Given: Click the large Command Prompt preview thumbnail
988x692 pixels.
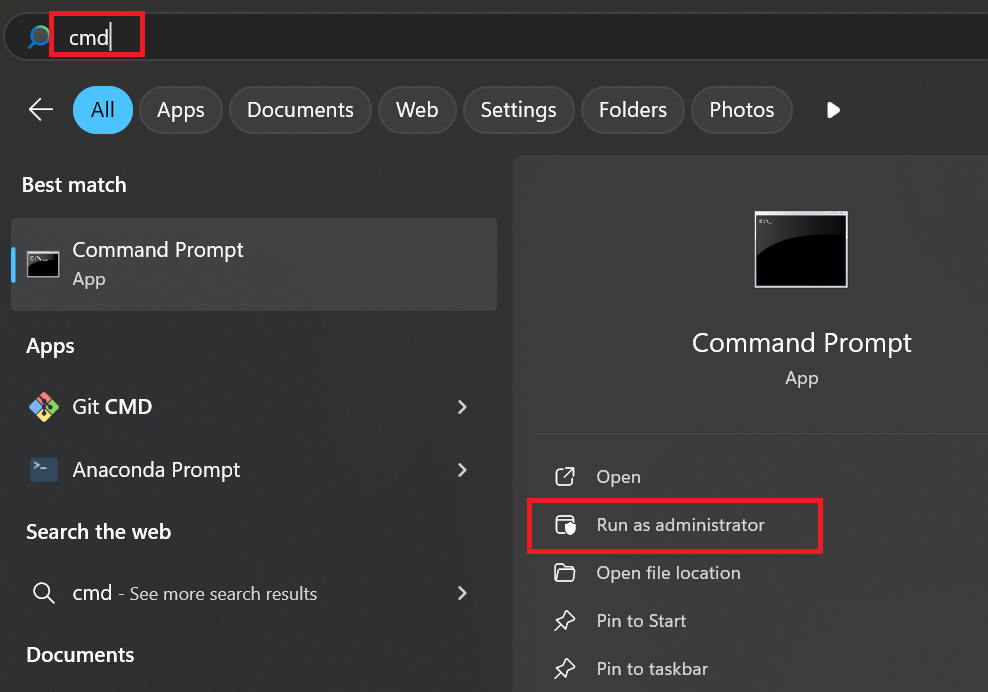Looking at the screenshot, I should click(801, 250).
